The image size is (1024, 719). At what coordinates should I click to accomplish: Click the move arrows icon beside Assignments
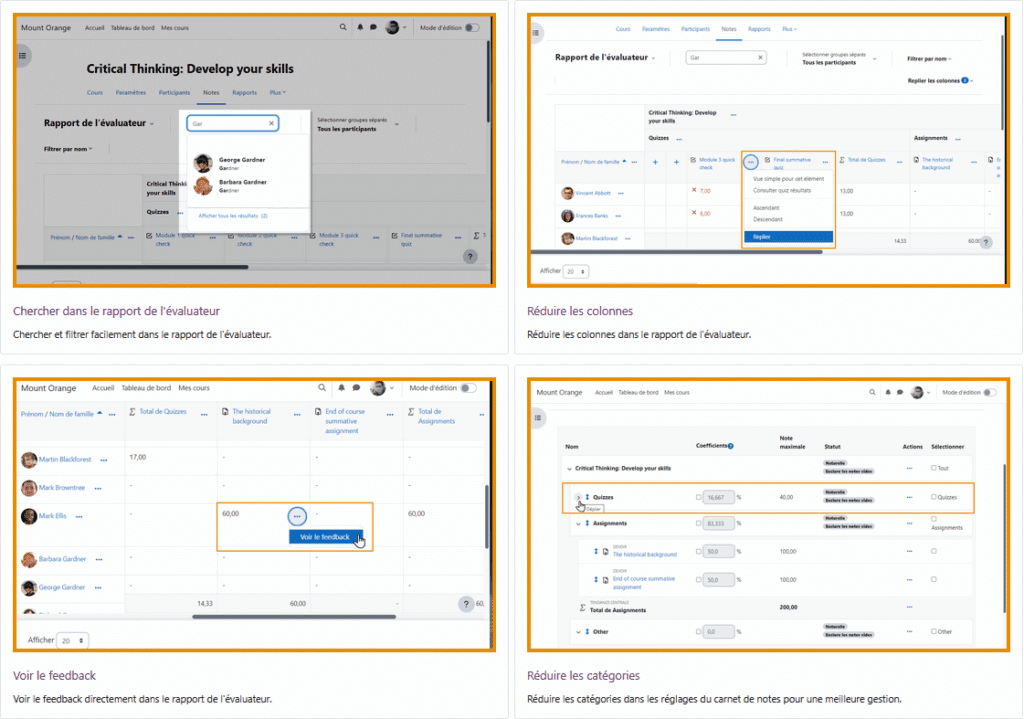(587, 523)
